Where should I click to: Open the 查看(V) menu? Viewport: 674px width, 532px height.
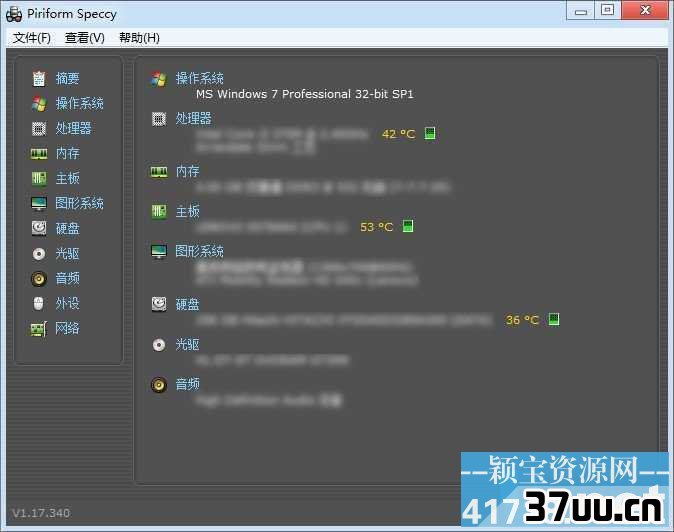[85, 38]
